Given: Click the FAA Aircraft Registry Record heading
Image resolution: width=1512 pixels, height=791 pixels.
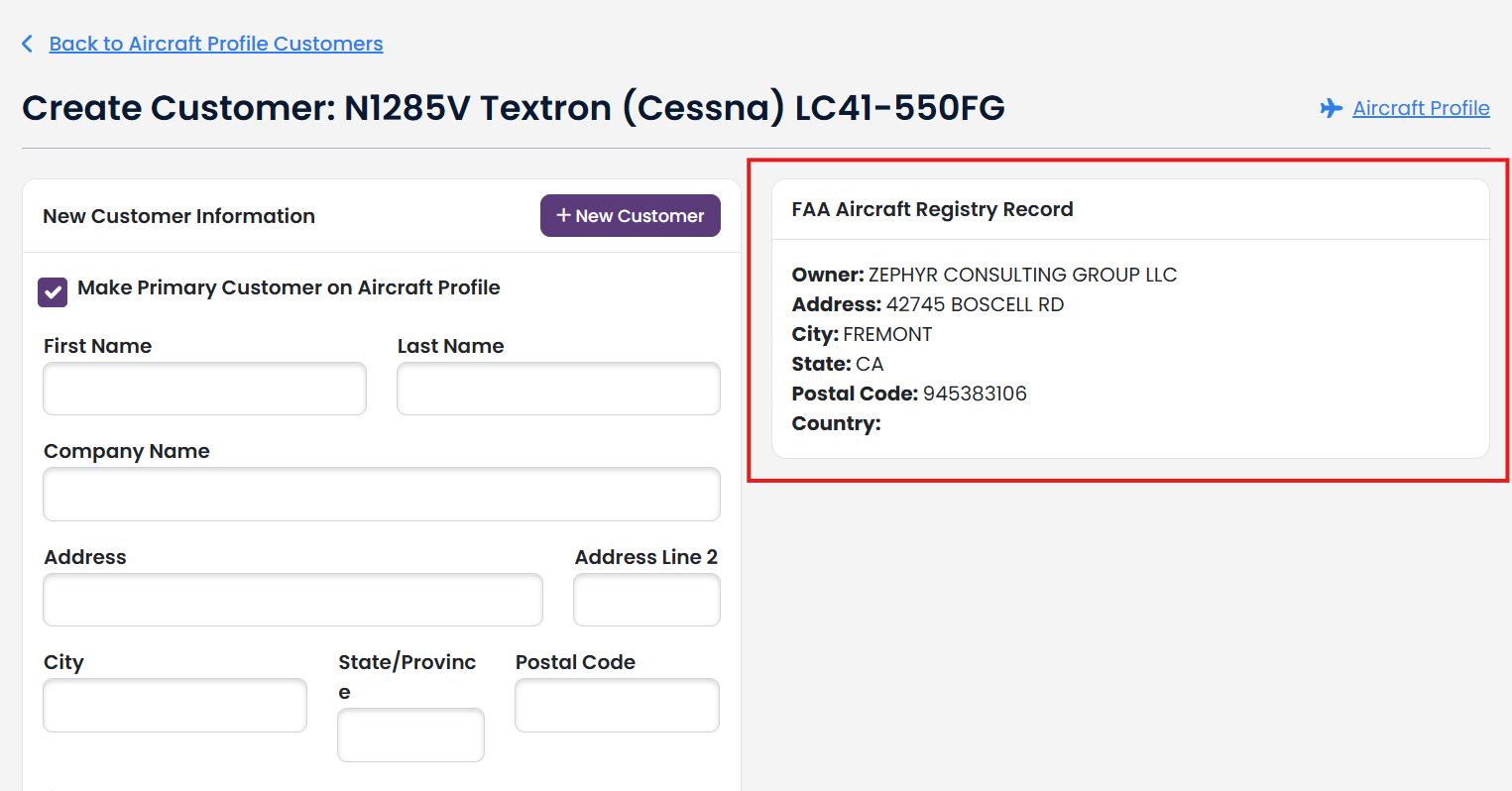Looking at the screenshot, I should tap(932, 209).
